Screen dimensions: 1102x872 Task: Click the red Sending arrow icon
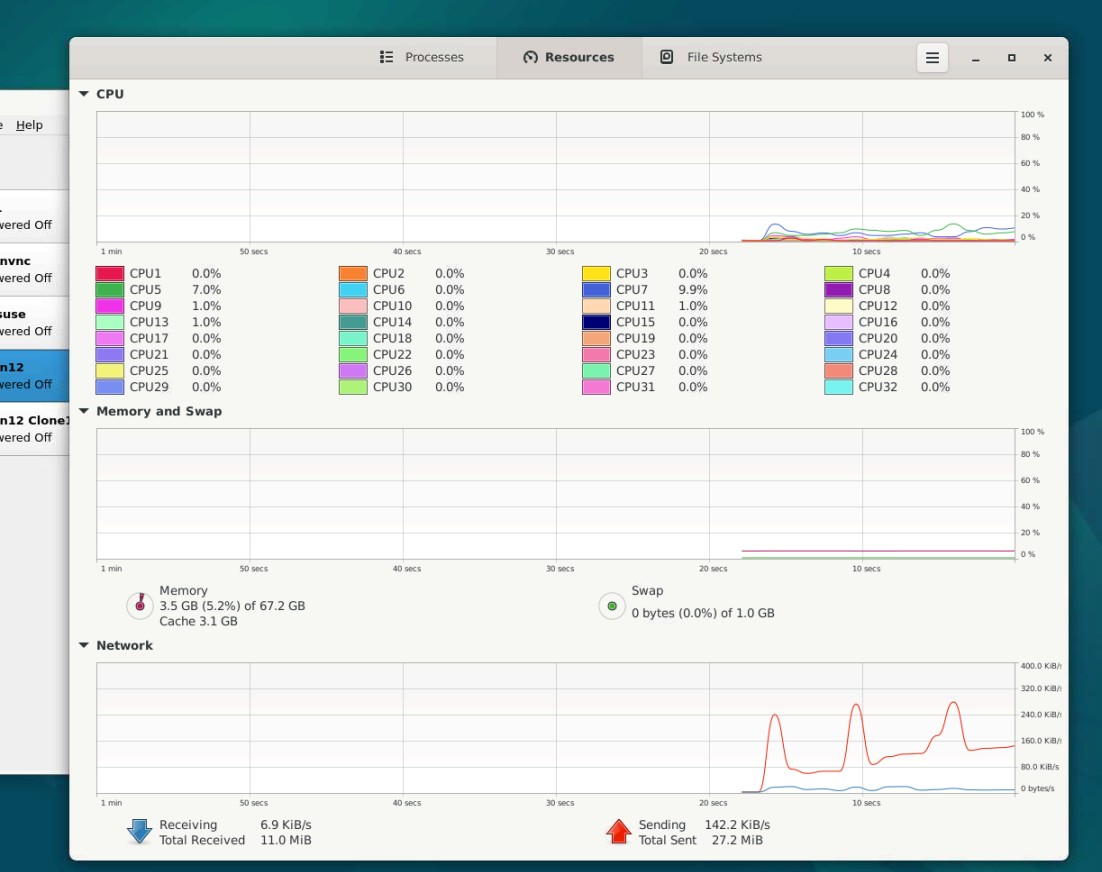point(619,832)
